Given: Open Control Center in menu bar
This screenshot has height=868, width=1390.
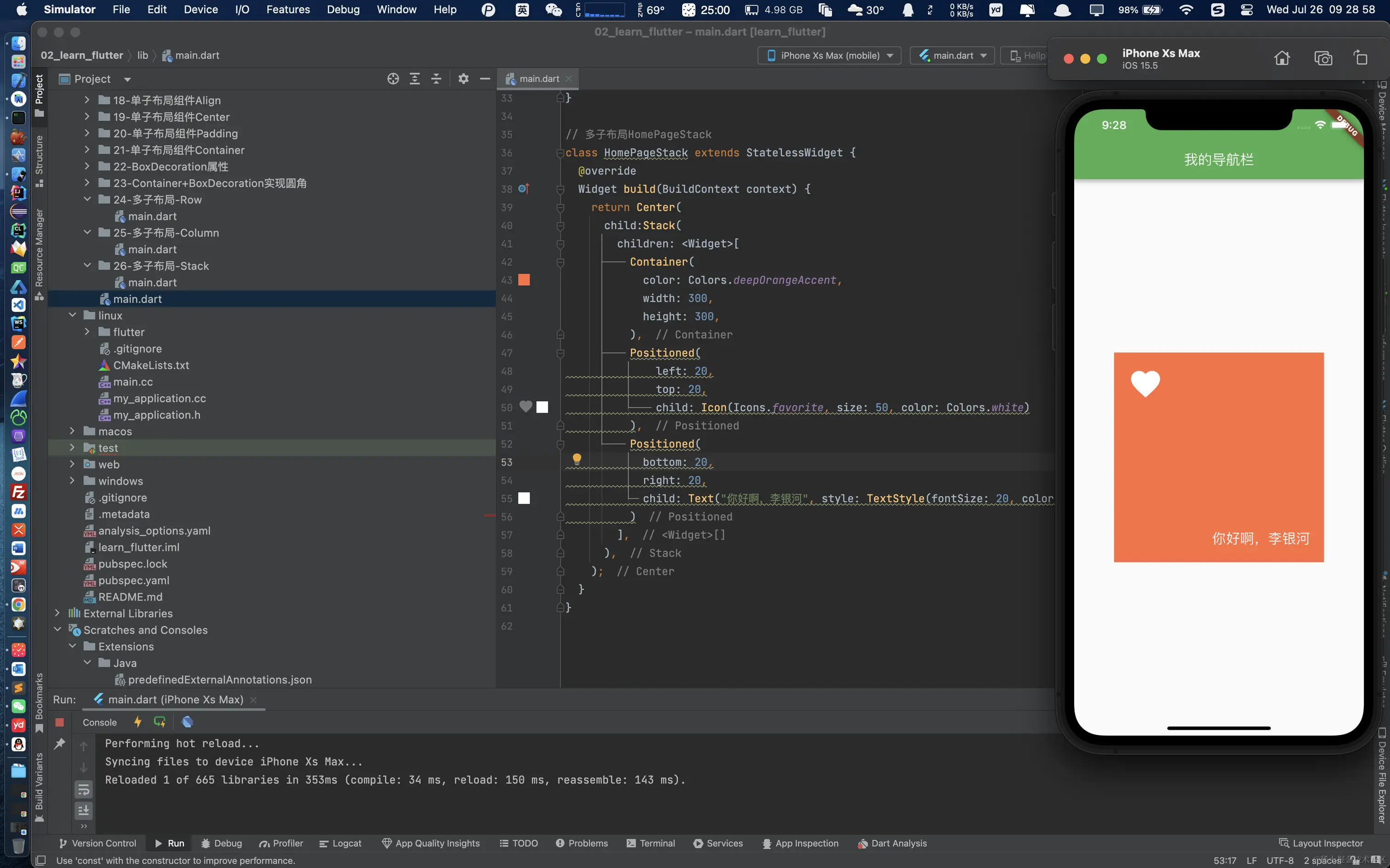Looking at the screenshot, I should [1247, 10].
